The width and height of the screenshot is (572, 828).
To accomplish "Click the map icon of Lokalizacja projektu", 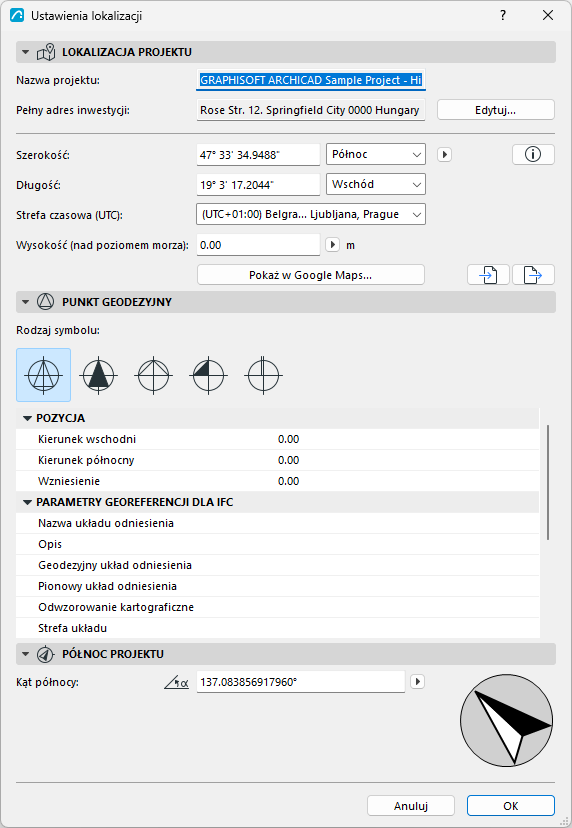I will click(46, 52).
